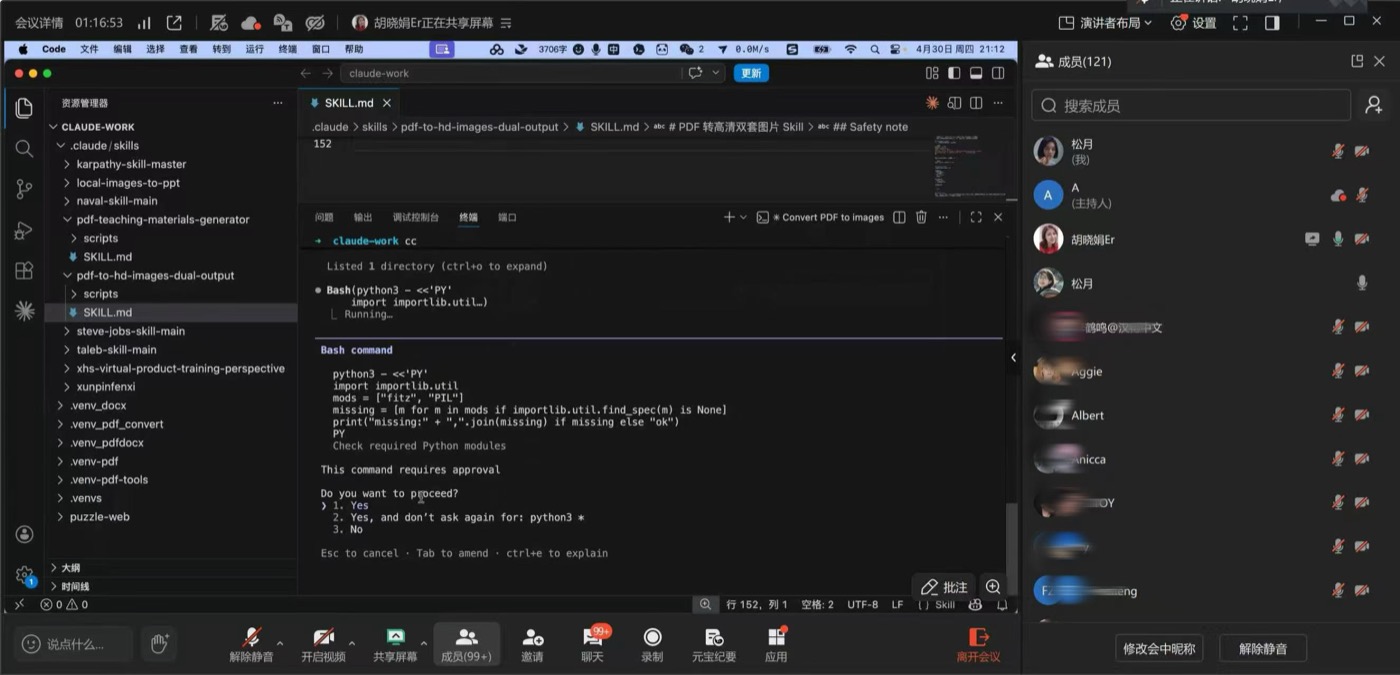Start 录制 recording
Screen dimensions: 1400x675
click(x=652, y=645)
